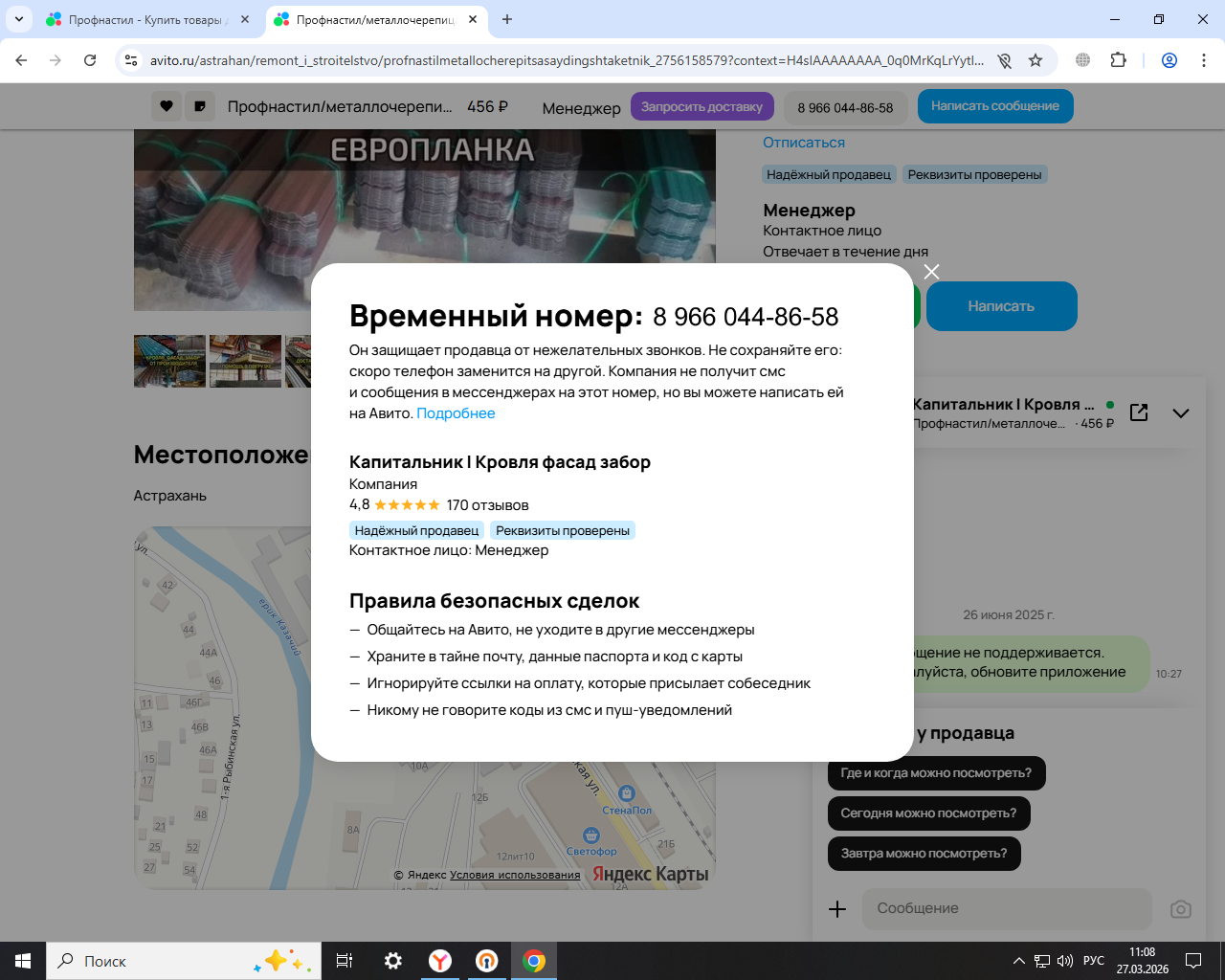Viewport: 1225px width, 980px height.
Task: Select 'Завтра можно посмотреть?' quick reply
Action: click(x=924, y=854)
